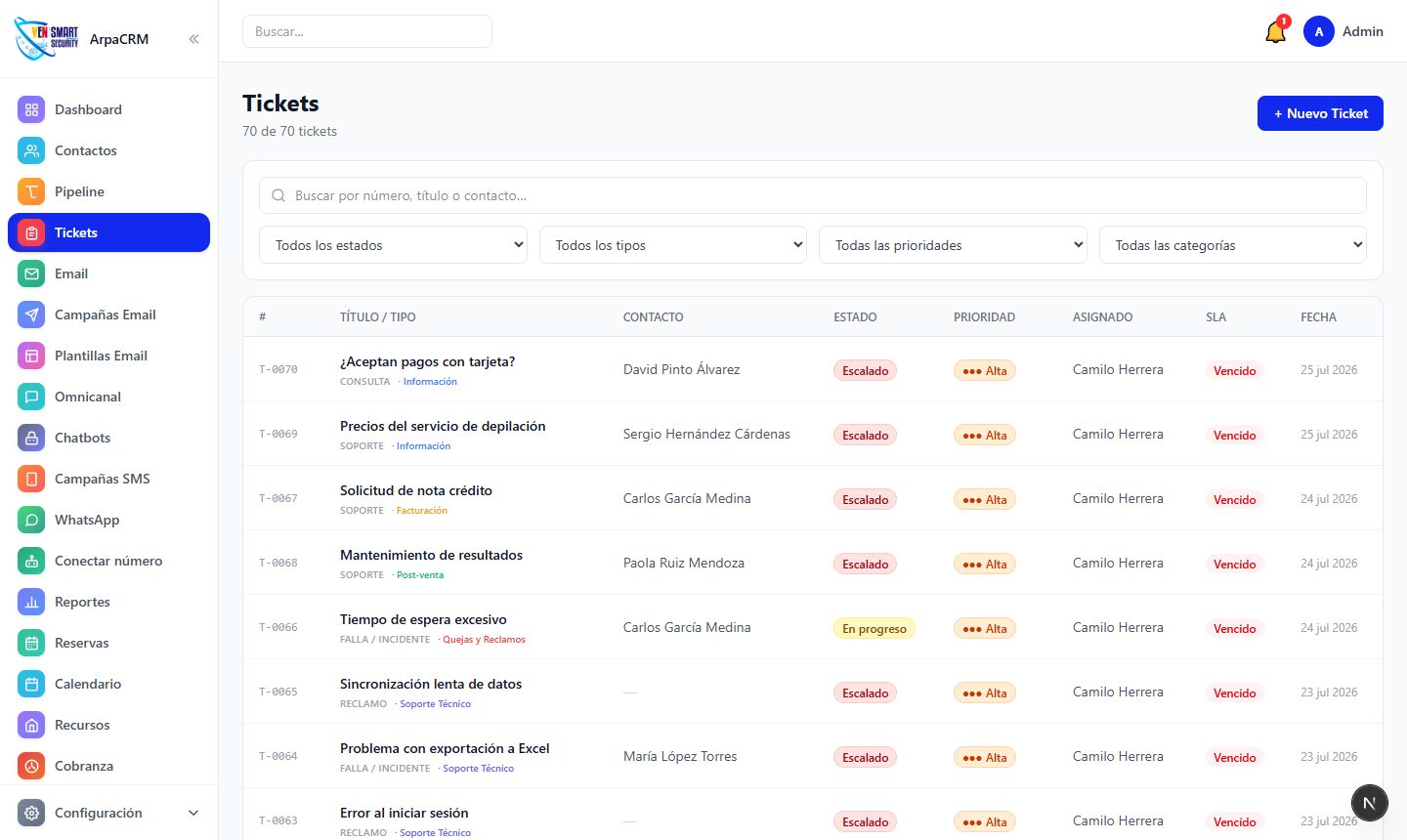Click the round N badge icon

point(1369,803)
